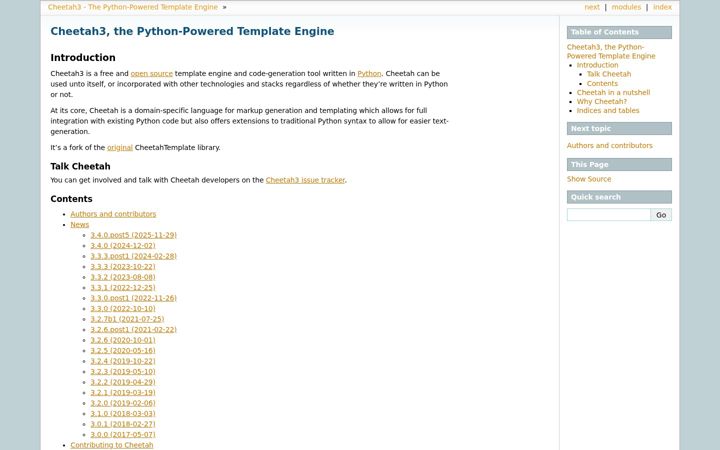This screenshot has width=720, height=450.
Task: Open the 'modules' navigation link
Action: [x=626, y=7]
